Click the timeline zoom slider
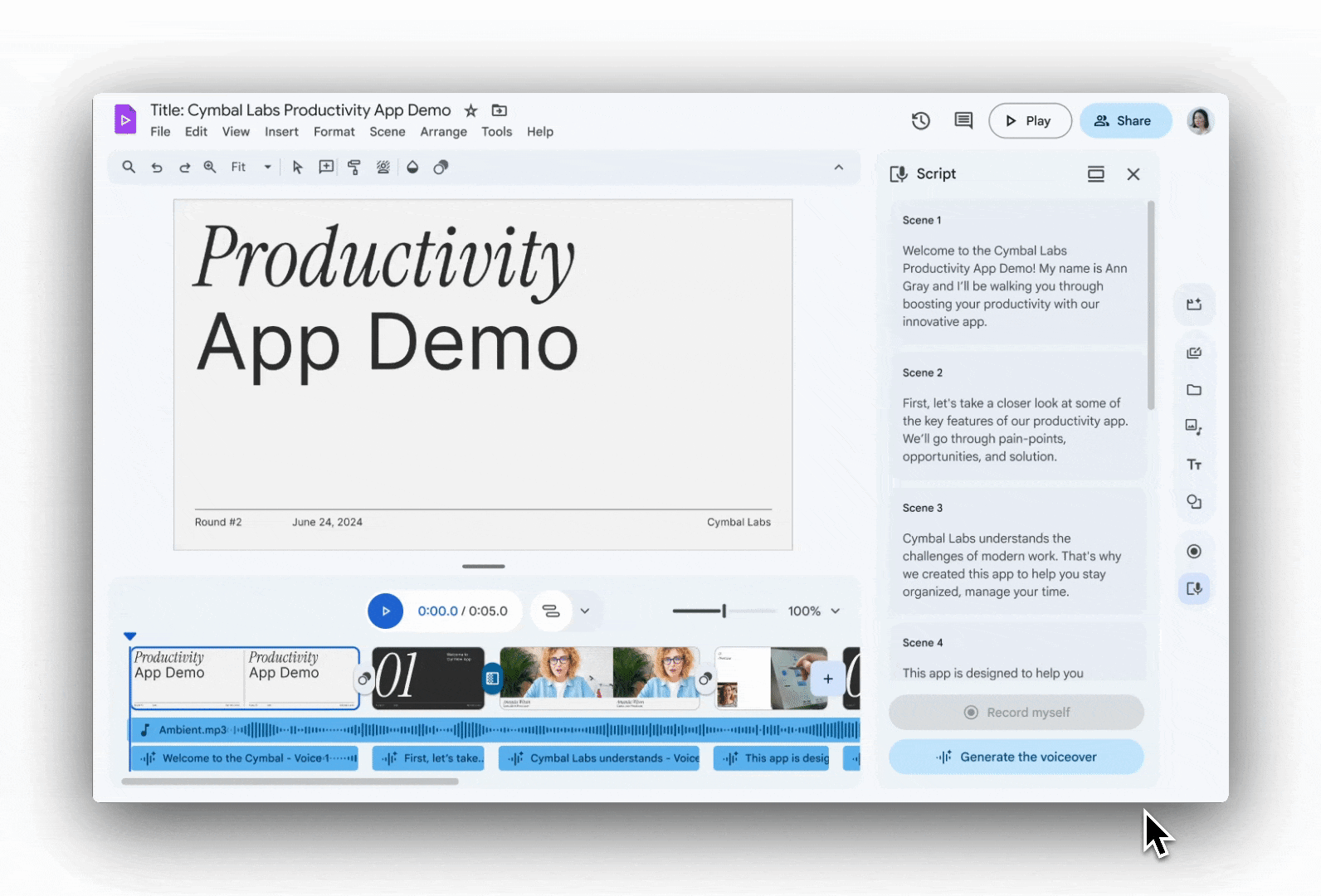Image resolution: width=1321 pixels, height=896 pixels. point(724,611)
